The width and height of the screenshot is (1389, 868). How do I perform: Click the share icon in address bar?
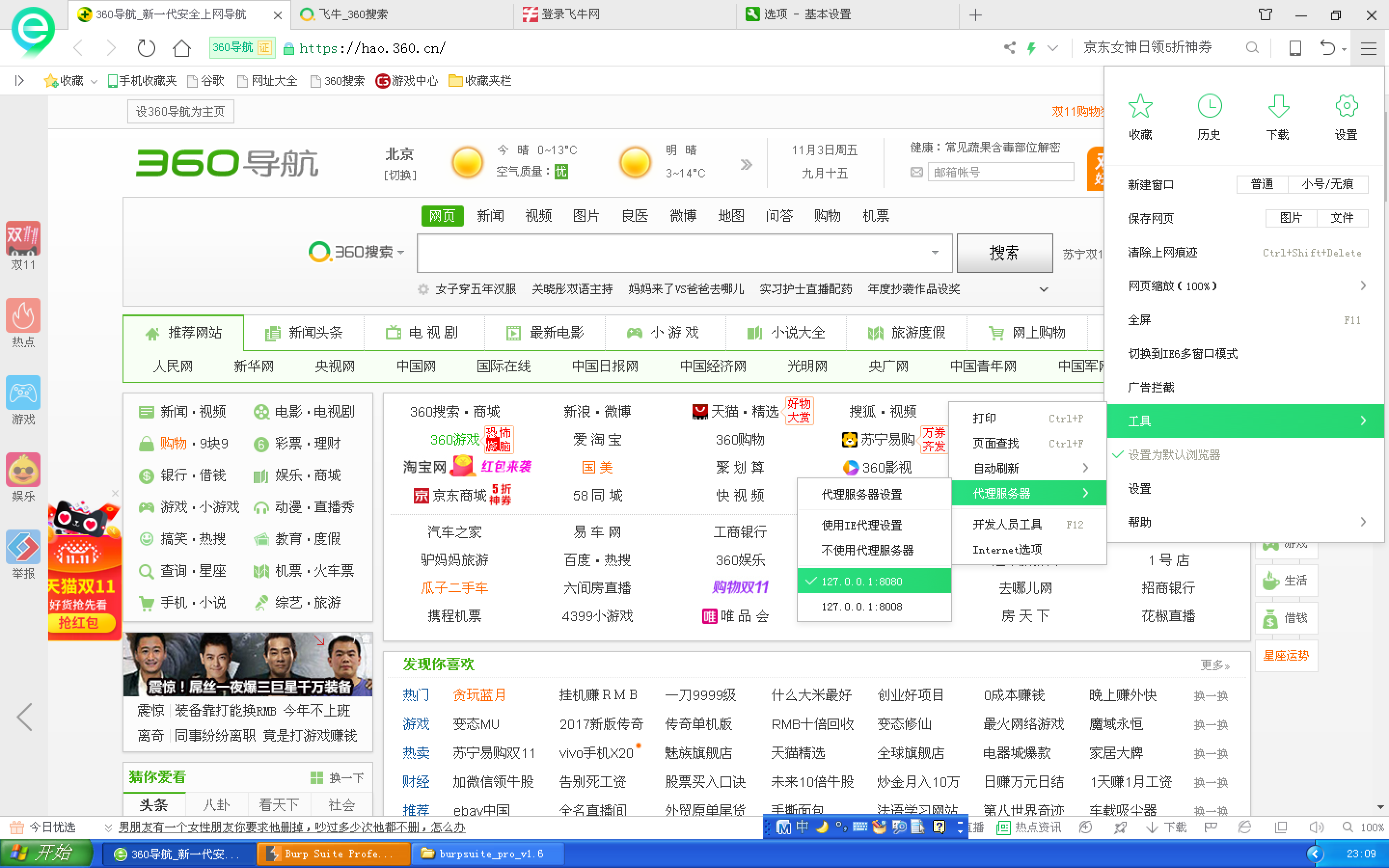coord(1009,48)
